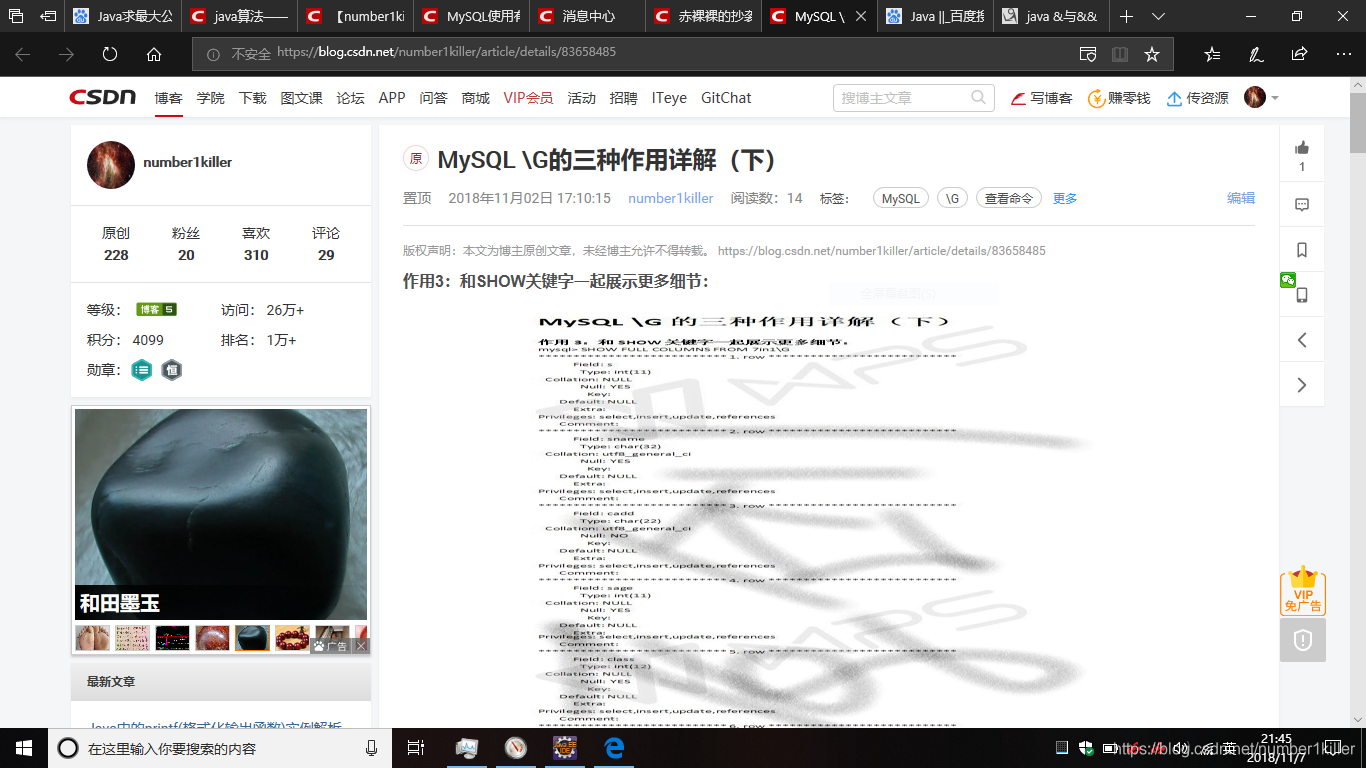Image resolution: width=1366 pixels, height=768 pixels.
Task: Open the favorites hub icon
Action: [x=1212, y=54]
